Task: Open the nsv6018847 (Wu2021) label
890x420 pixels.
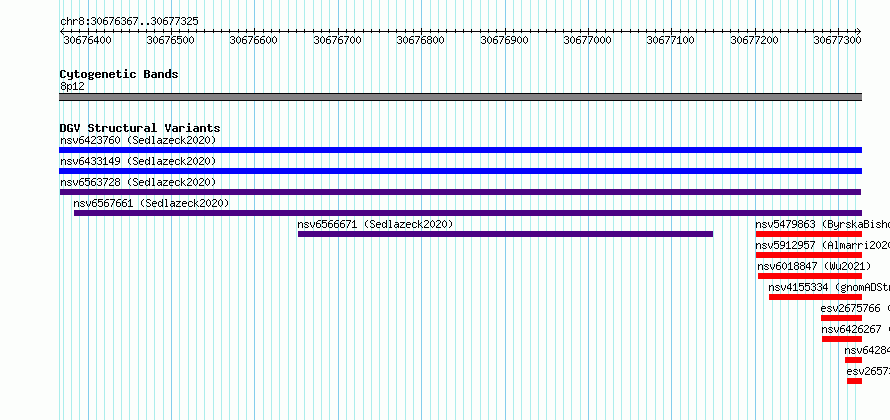Action: 814,266
